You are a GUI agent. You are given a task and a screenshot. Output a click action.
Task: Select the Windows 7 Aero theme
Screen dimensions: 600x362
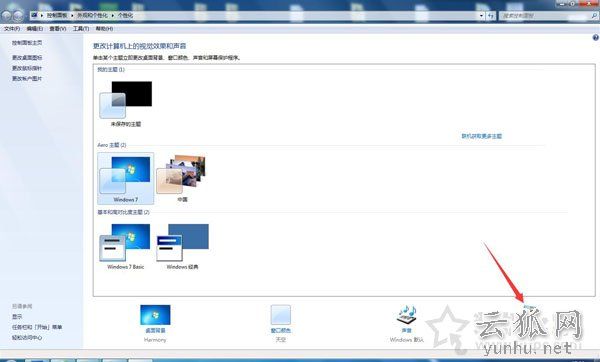point(126,178)
